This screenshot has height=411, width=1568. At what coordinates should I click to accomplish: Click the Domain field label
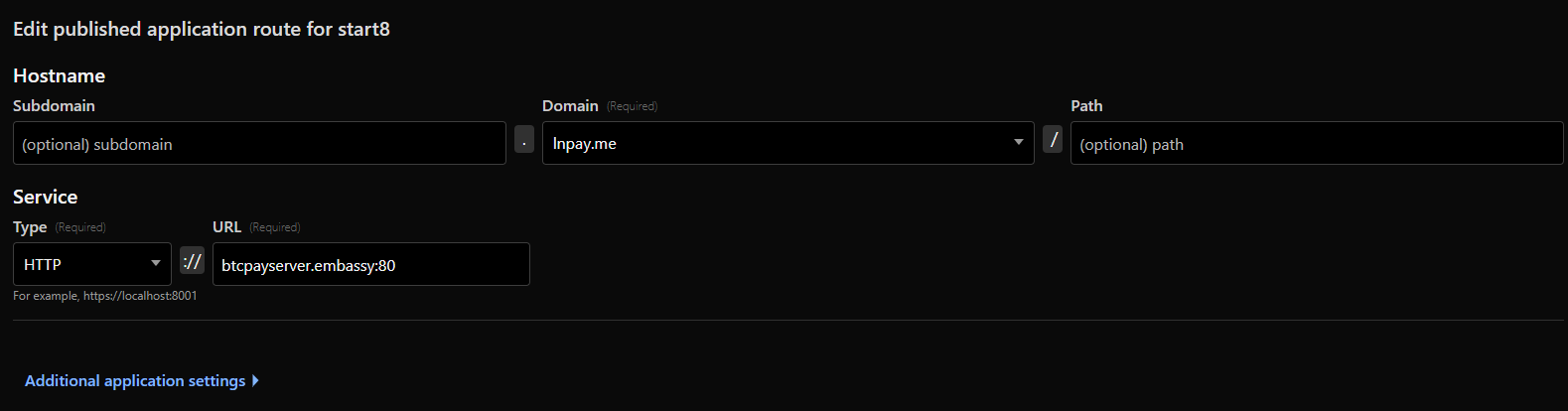click(570, 106)
